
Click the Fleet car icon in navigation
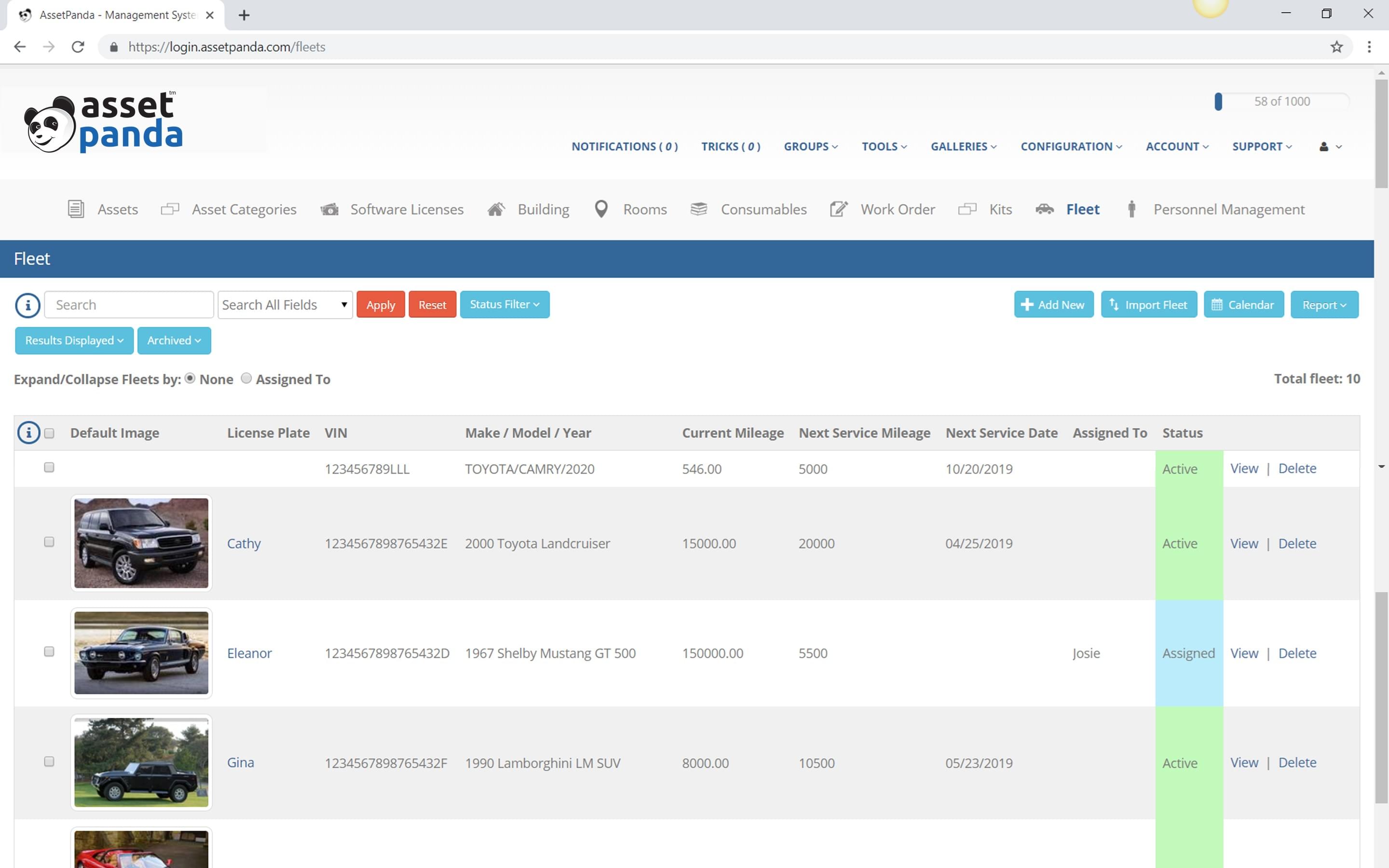(x=1044, y=210)
